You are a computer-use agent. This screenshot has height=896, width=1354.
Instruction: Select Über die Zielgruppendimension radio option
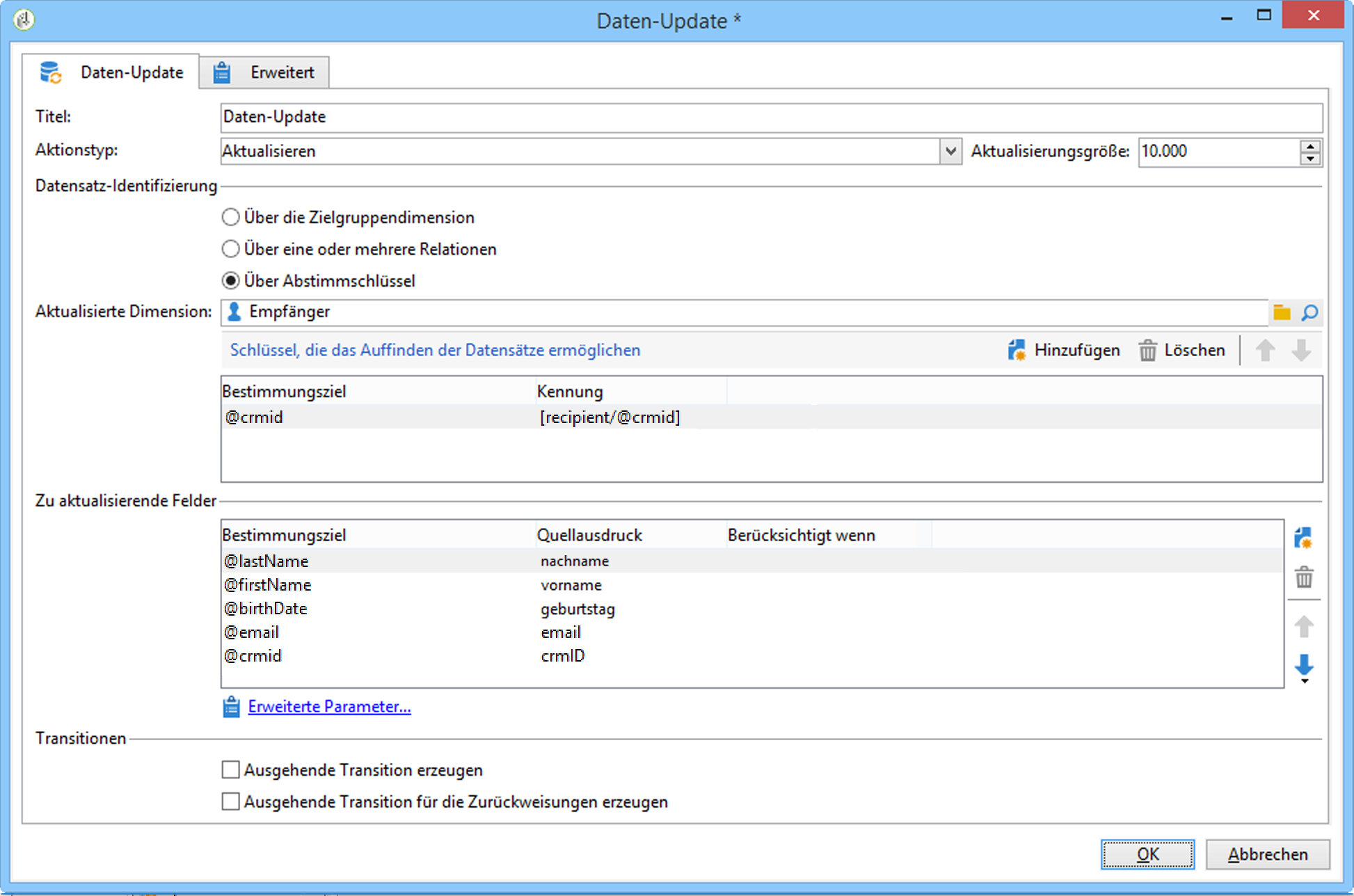(230, 217)
